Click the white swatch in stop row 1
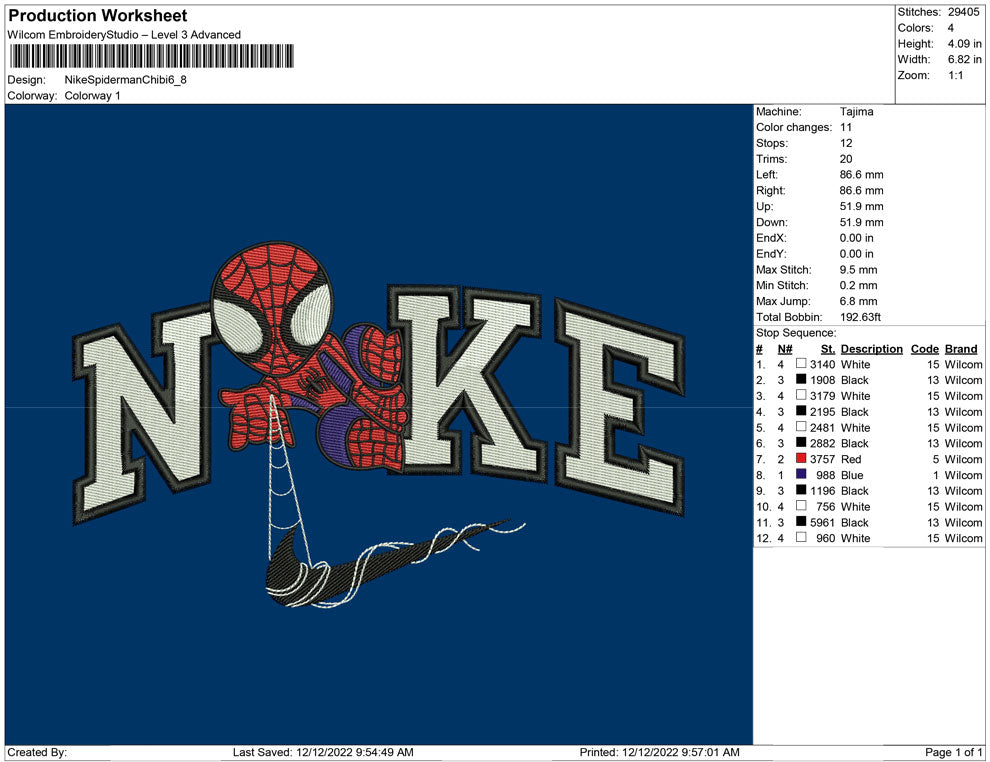 tap(801, 364)
